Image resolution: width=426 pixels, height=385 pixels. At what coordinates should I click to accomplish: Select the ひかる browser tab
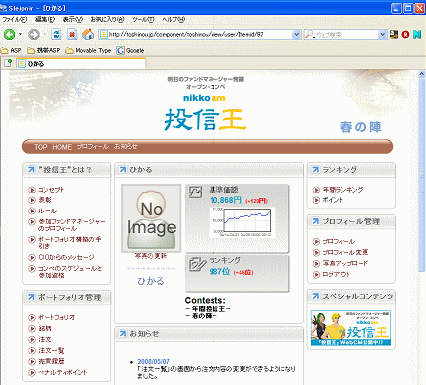(x=81, y=63)
